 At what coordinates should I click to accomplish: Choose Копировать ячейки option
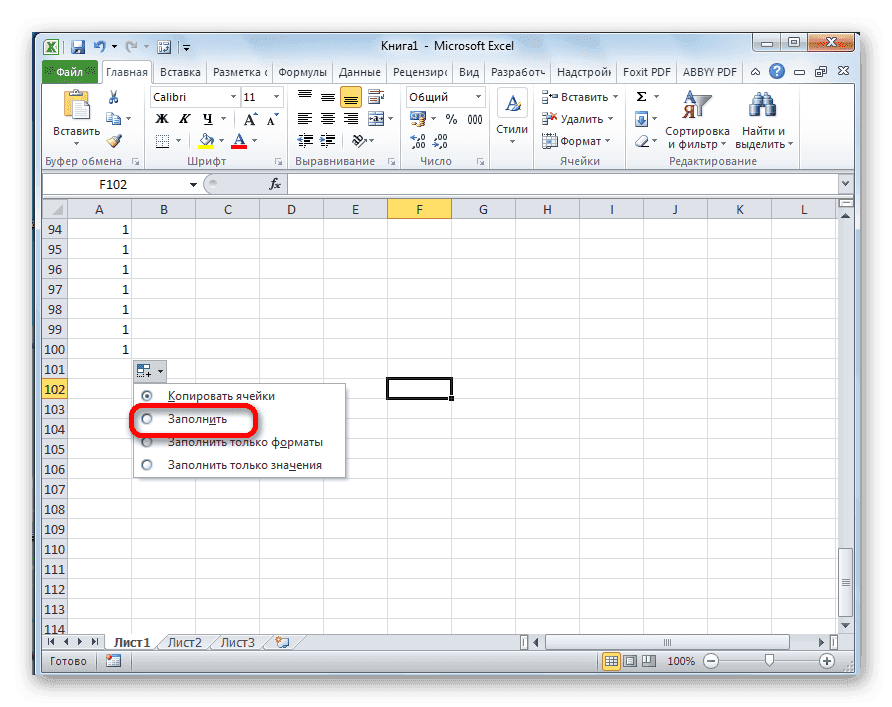[147, 396]
